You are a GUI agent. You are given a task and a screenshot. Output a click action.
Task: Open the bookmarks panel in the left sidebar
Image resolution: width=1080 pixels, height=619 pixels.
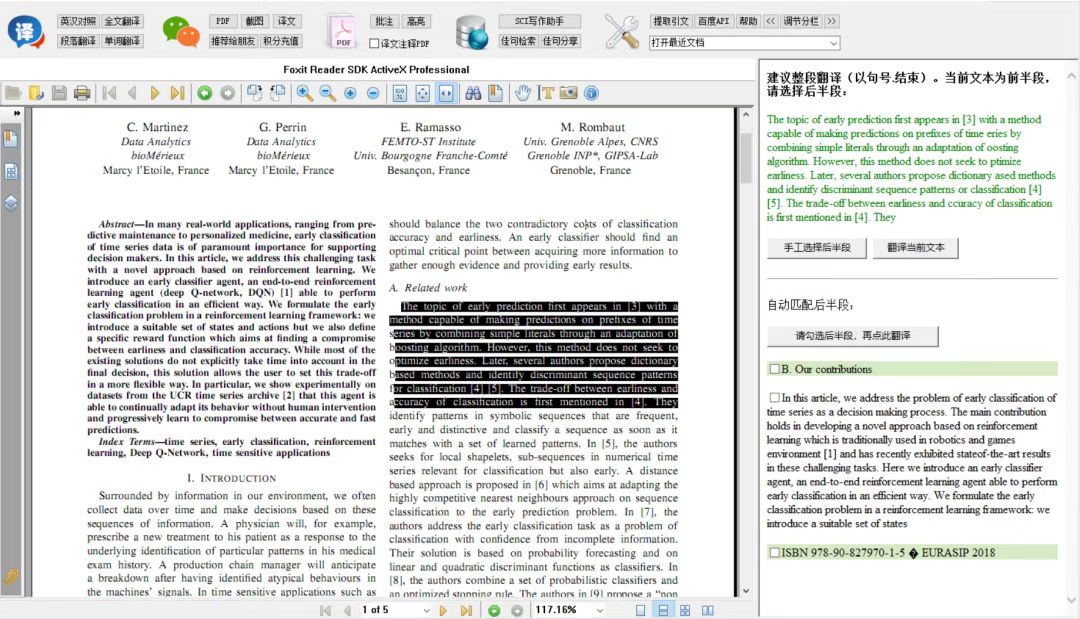click(x=11, y=139)
